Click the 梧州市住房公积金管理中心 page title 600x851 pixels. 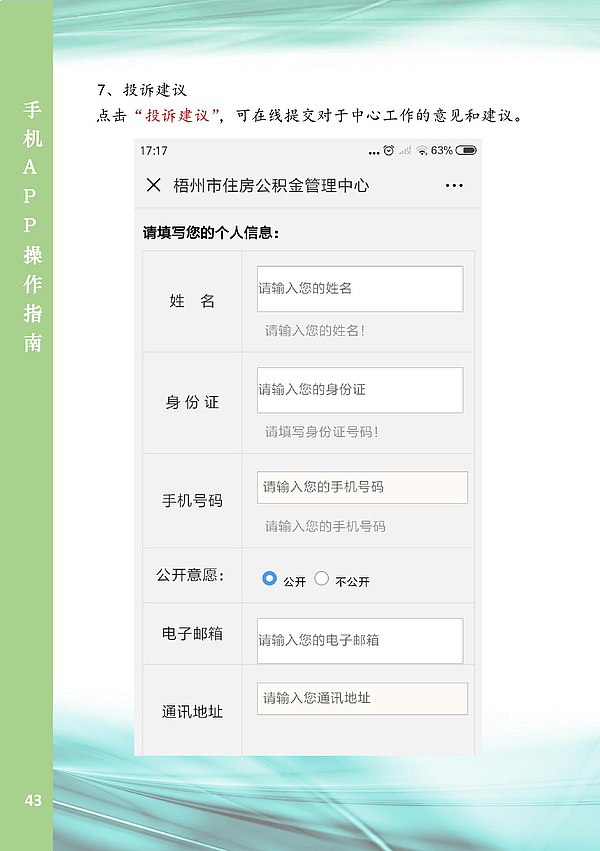point(271,186)
